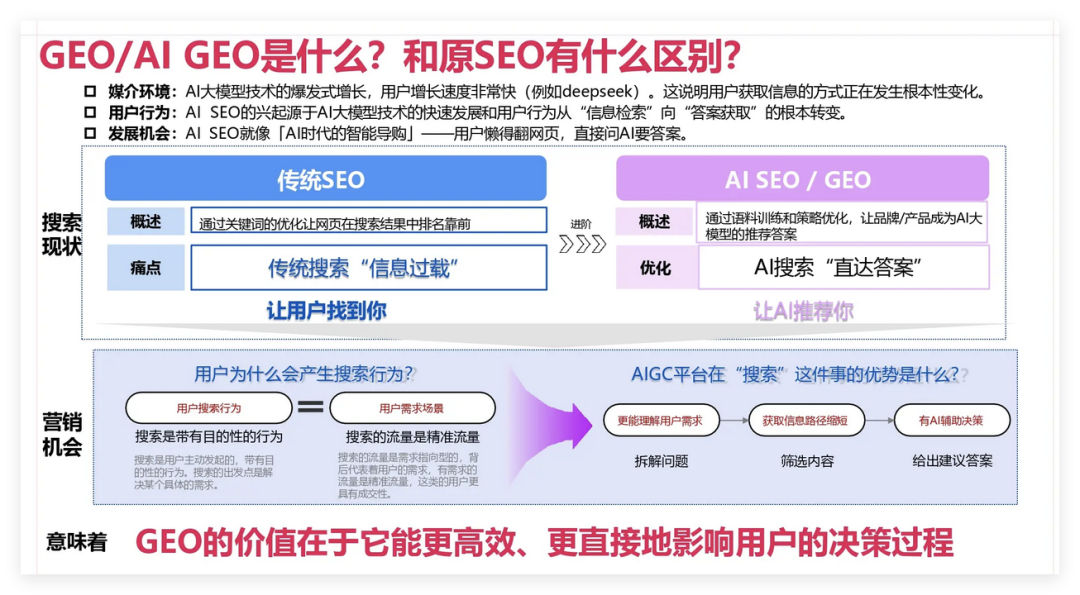This screenshot has height=595, width=1080.
Task: Click the 用户需求场景 pill button
Action: point(412,408)
